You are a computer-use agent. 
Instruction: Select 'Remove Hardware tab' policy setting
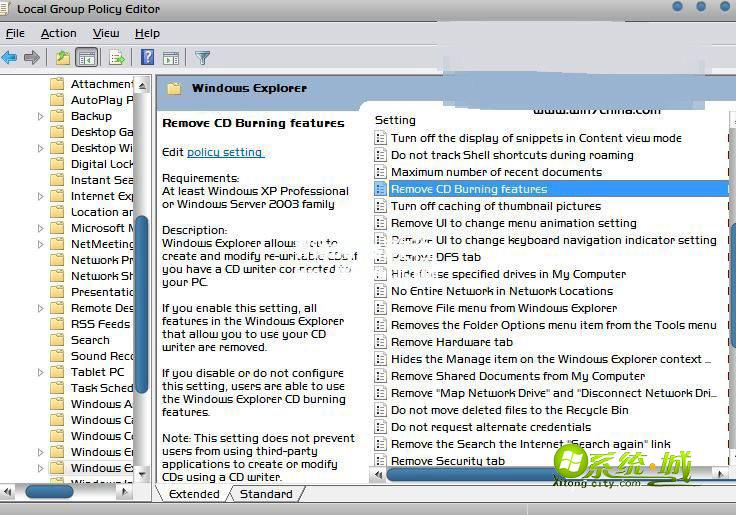[x=451, y=342]
